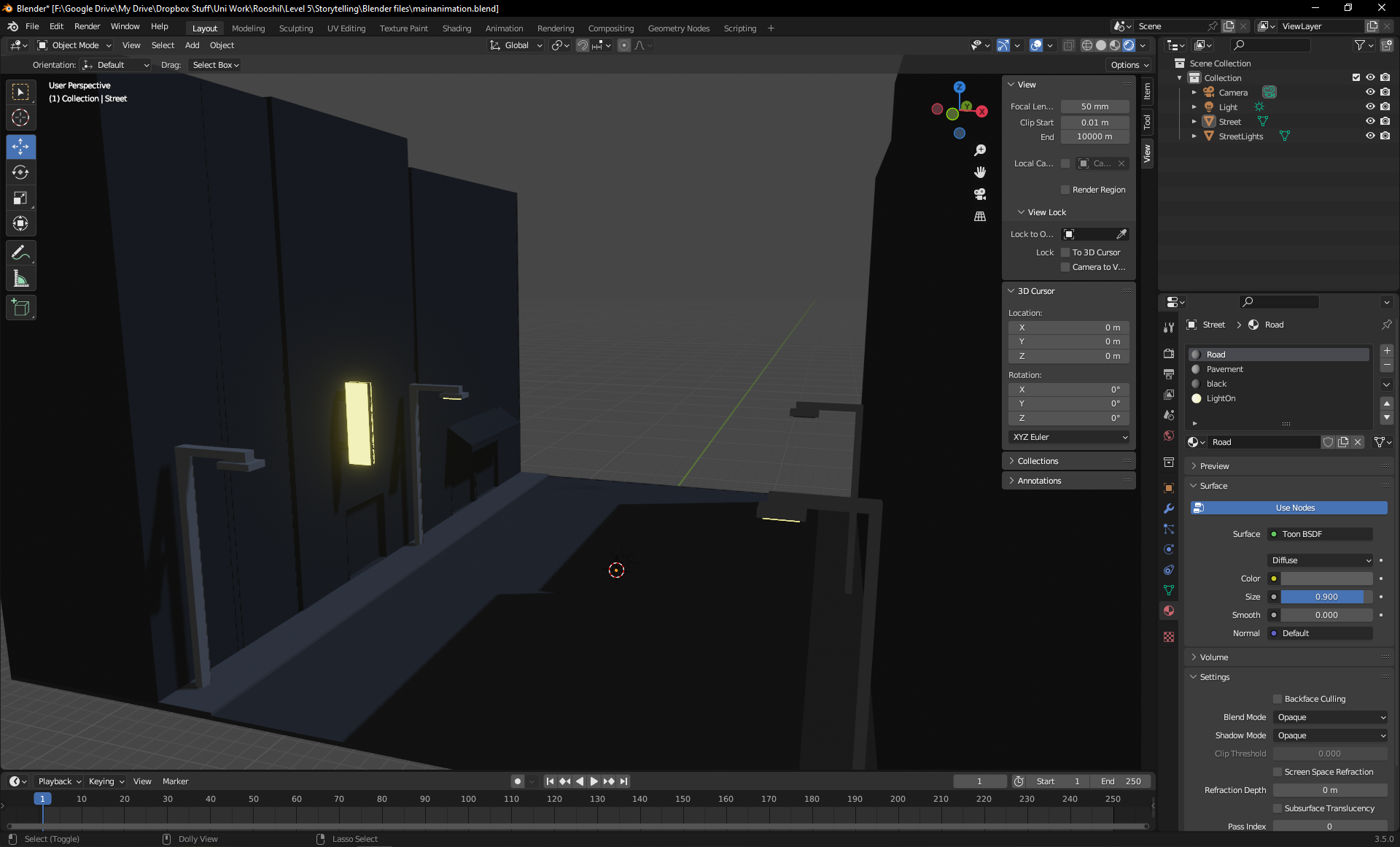Image resolution: width=1400 pixels, height=847 pixels.
Task: Click the Add Cube tool
Action: (x=20, y=308)
